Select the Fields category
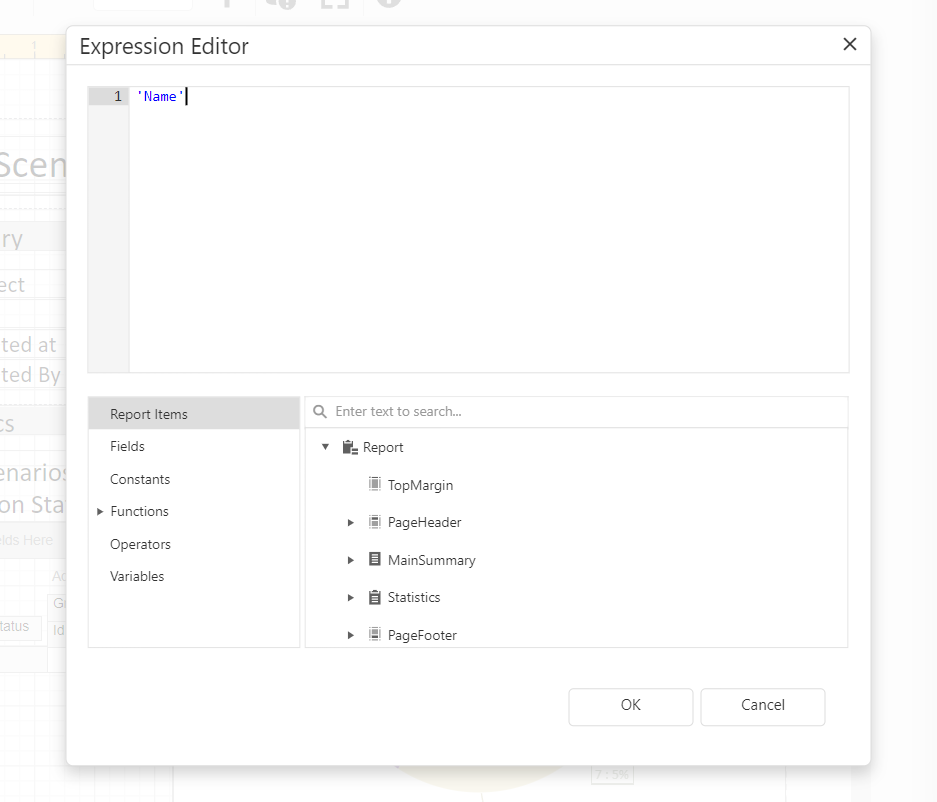The height and width of the screenshot is (802, 937). coord(127,446)
